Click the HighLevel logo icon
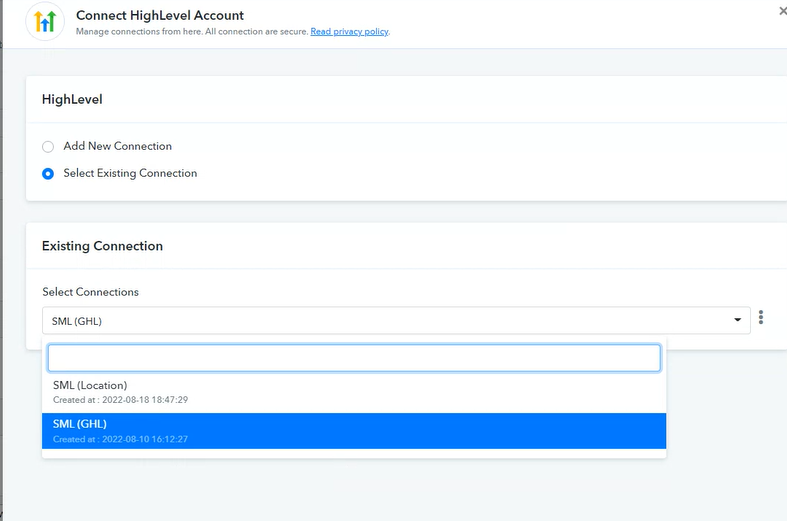The image size is (787, 521). coord(45,22)
